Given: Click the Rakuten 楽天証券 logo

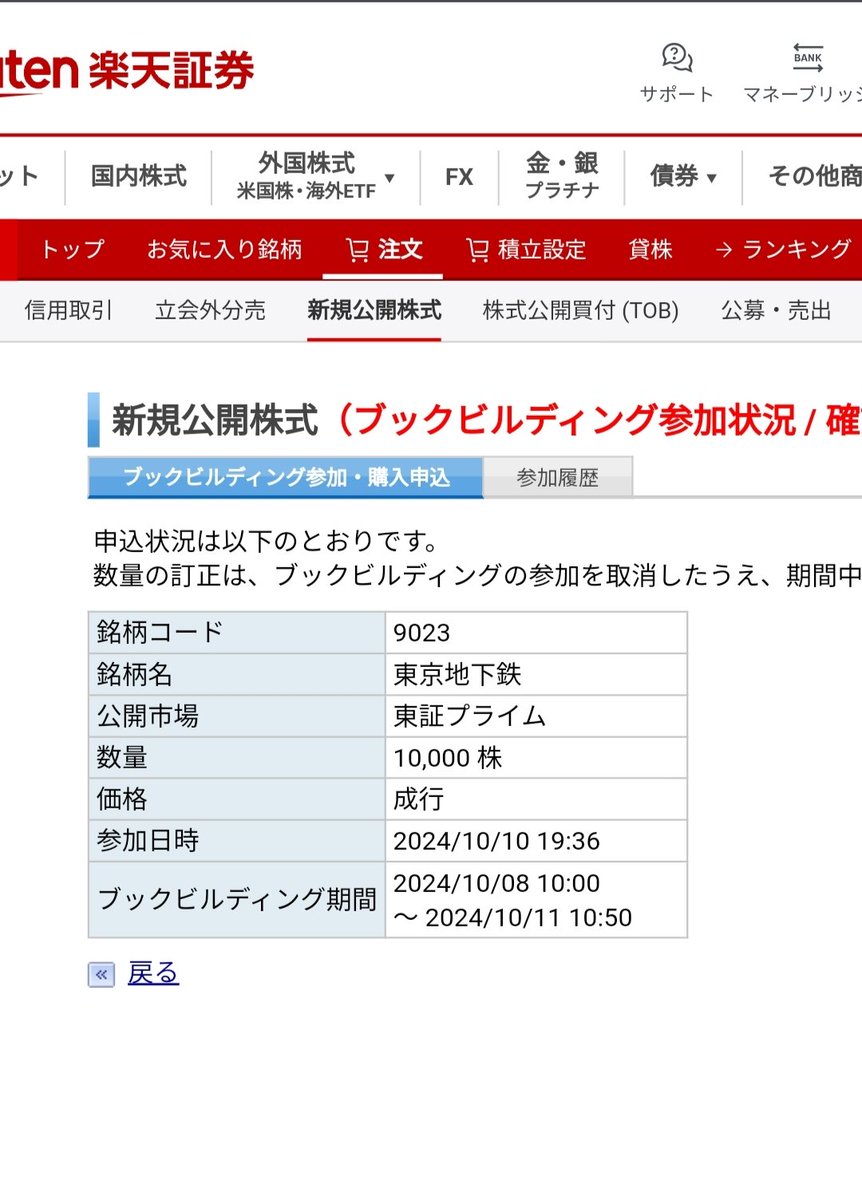Looking at the screenshot, I should pyautogui.click(x=130, y=65).
